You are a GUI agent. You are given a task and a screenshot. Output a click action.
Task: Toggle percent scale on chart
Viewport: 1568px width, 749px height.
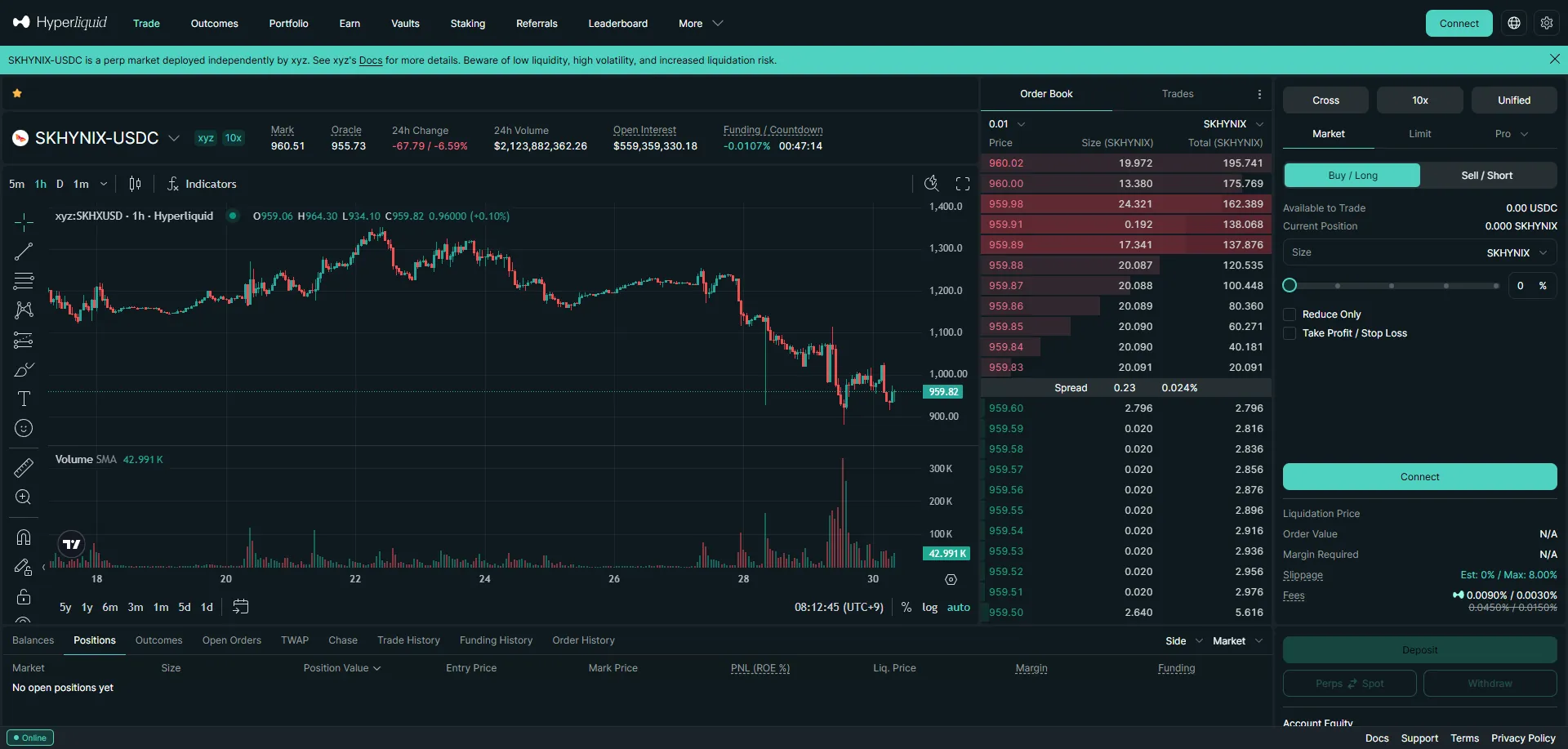click(x=906, y=607)
